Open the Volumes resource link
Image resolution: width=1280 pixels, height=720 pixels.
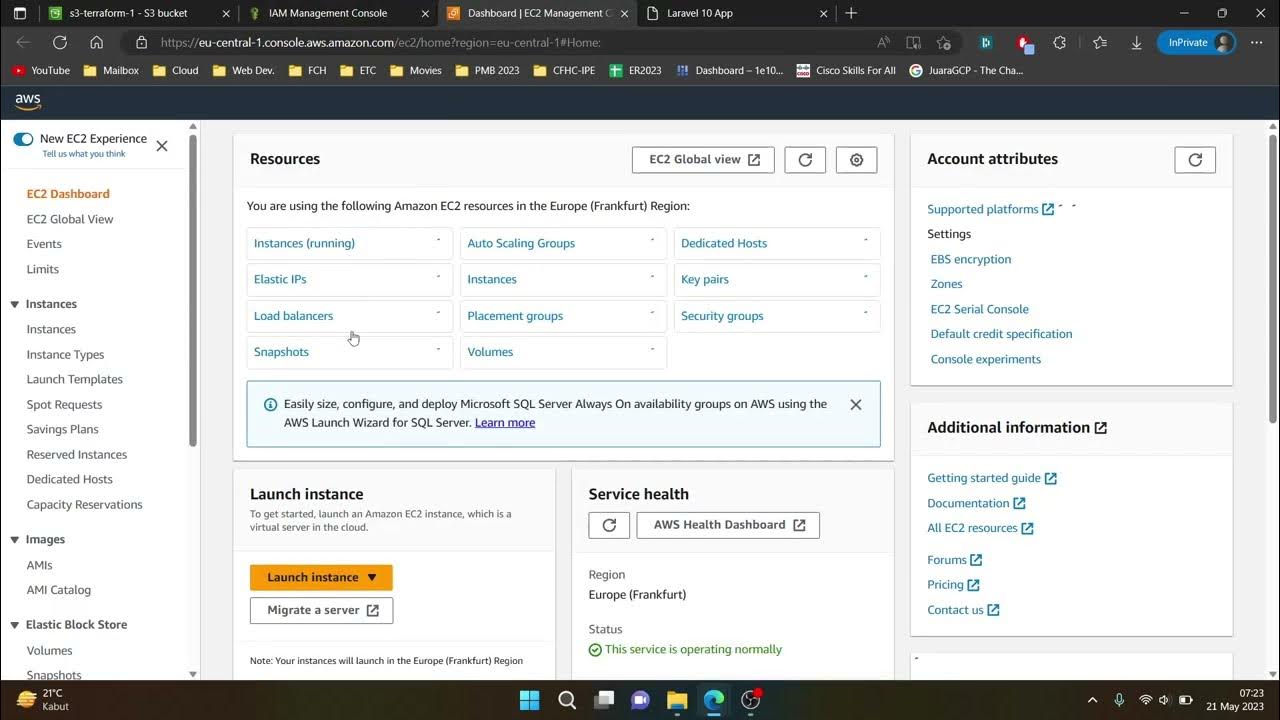coord(490,352)
